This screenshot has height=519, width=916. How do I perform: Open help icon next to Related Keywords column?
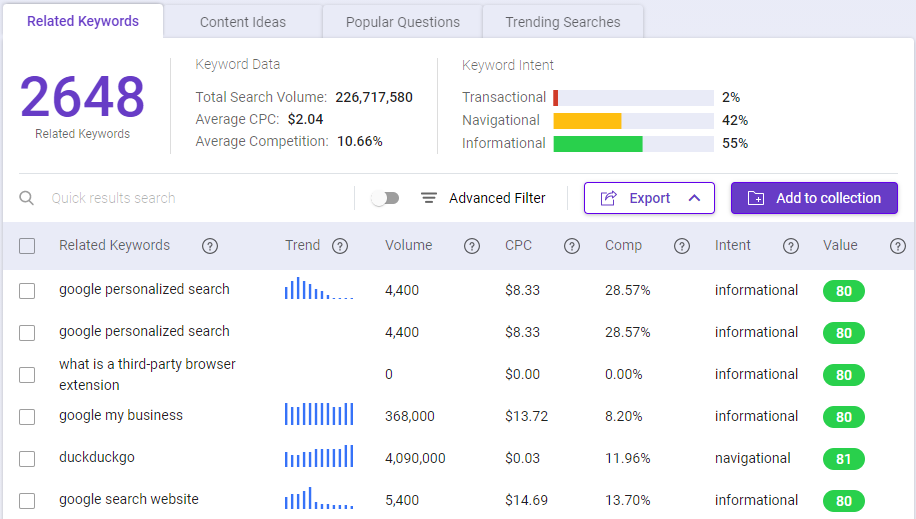point(210,246)
